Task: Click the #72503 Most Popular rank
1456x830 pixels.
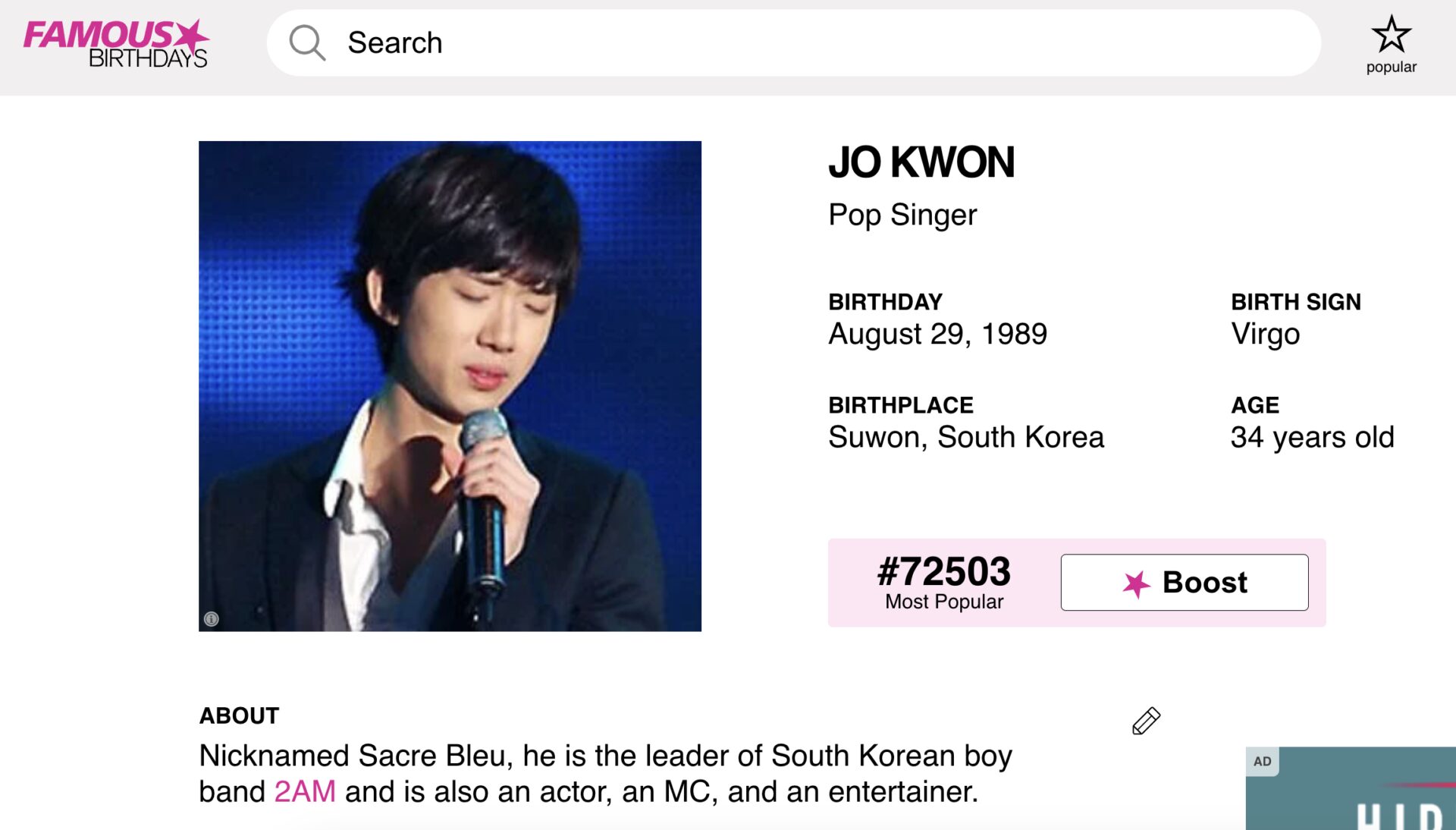Action: point(943,582)
